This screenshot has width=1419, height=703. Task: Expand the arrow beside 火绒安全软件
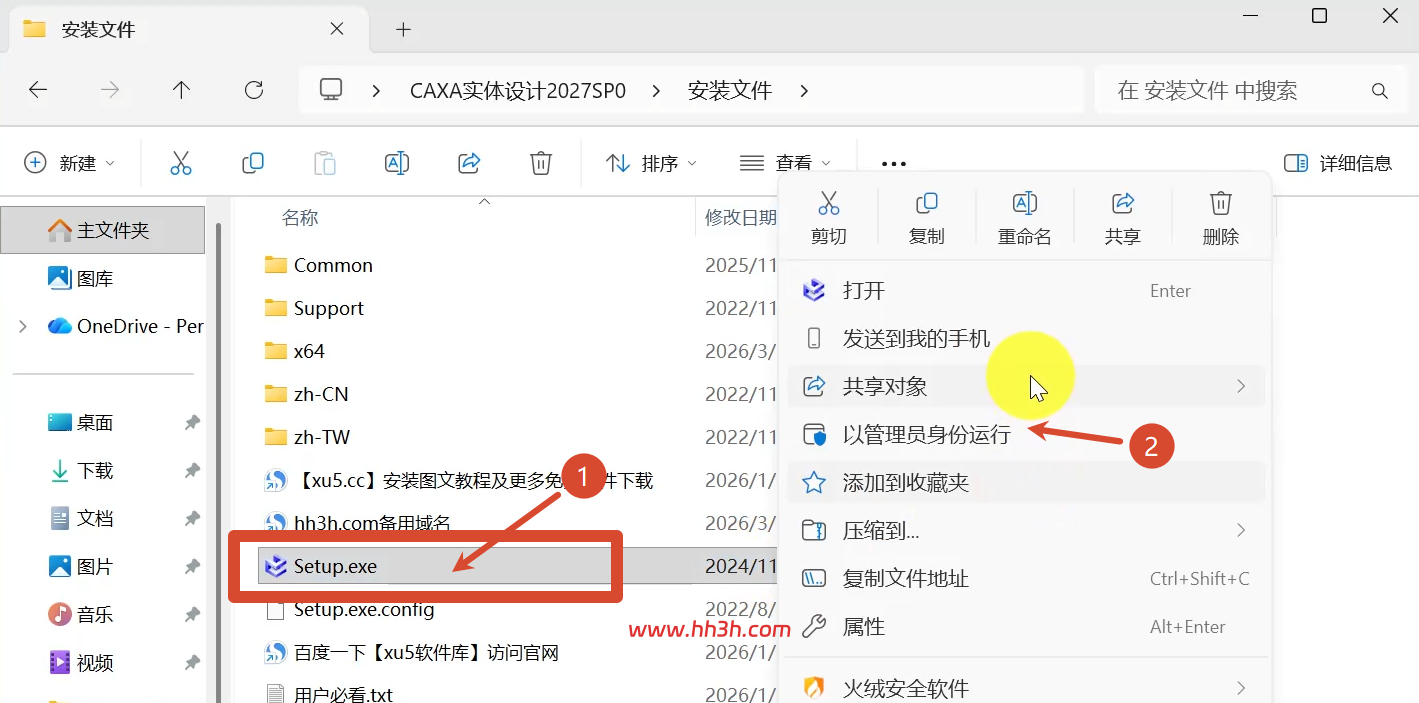(x=1241, y=688)
